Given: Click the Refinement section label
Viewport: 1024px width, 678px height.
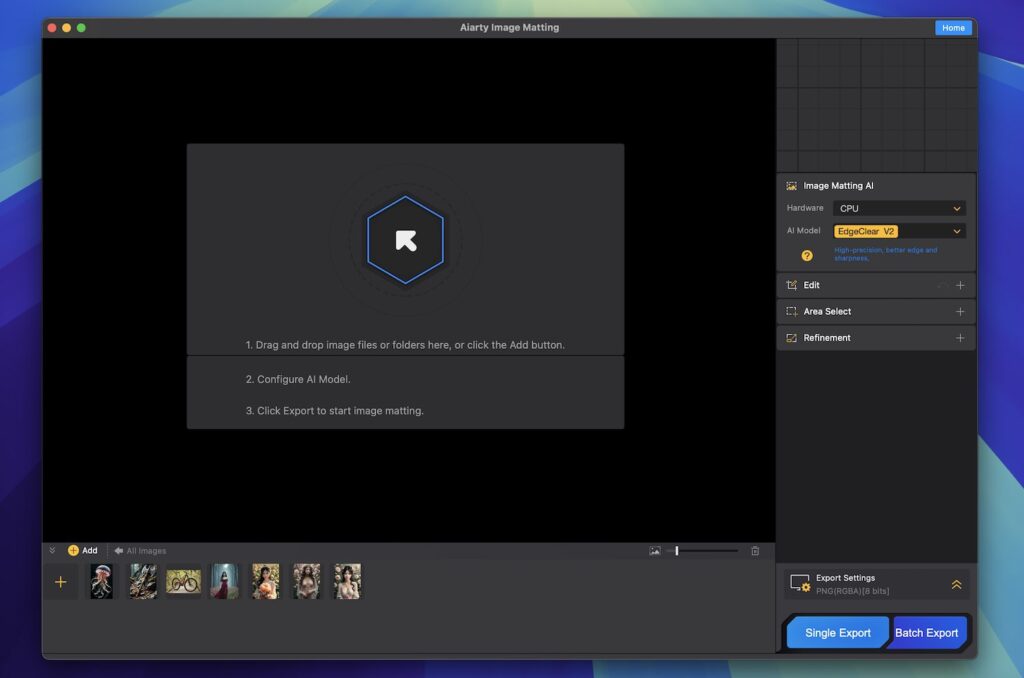Looking at the screenshot, I should [x=827, y=338].
